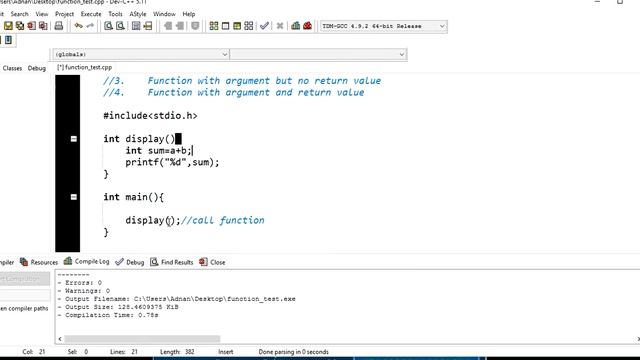This screenshot has width=640, height=360.
Task: Click the 'Warnings: 0' log line
Action: coord(84,291)
